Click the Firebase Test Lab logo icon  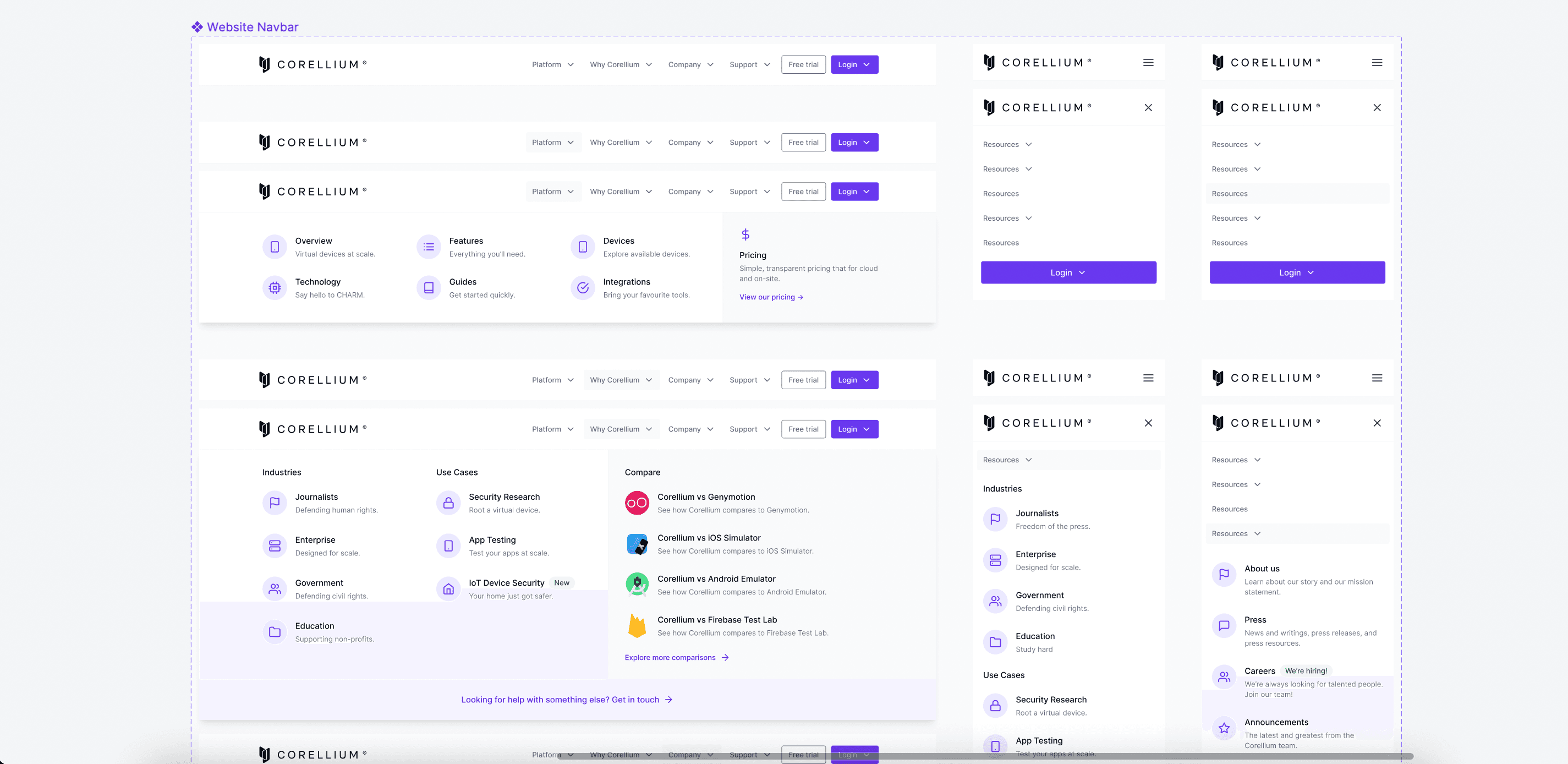(637, 626)
